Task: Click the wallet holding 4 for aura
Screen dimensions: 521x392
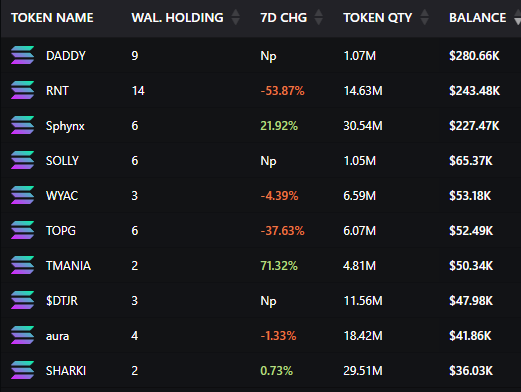Action: point(135,336)
